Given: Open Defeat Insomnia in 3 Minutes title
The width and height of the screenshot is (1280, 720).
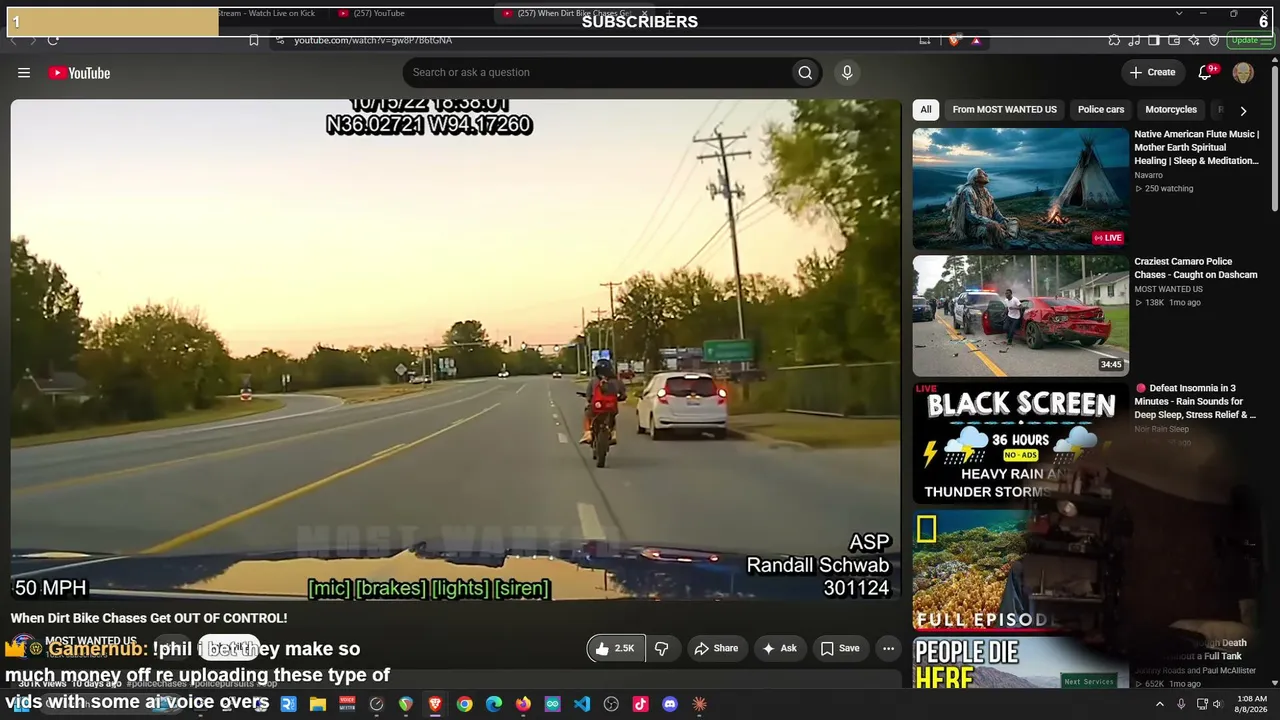Looking at the screenshot, I should (x=1196, y=401).
